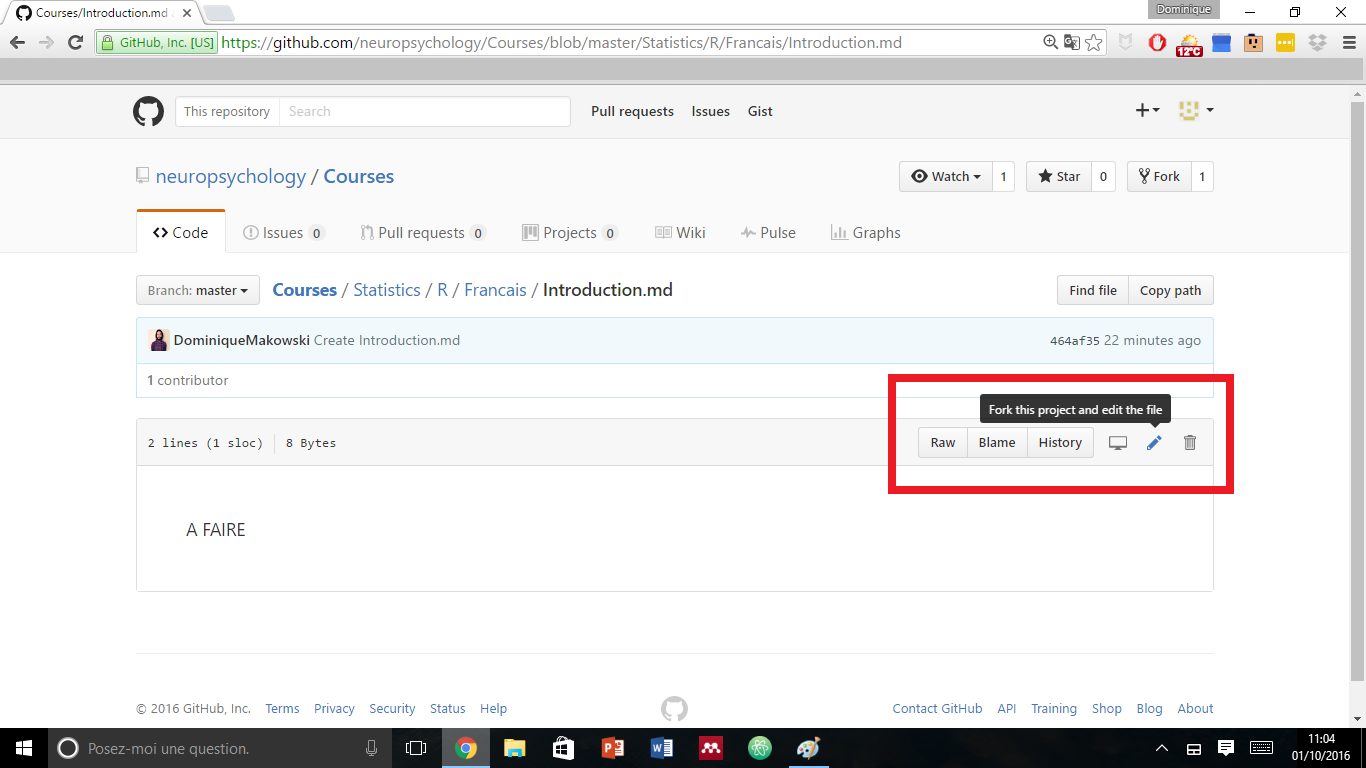Viewport: 1366px width, 768px height.
Task: Switch to the Code tab
Action: click(x=181, y=232)
